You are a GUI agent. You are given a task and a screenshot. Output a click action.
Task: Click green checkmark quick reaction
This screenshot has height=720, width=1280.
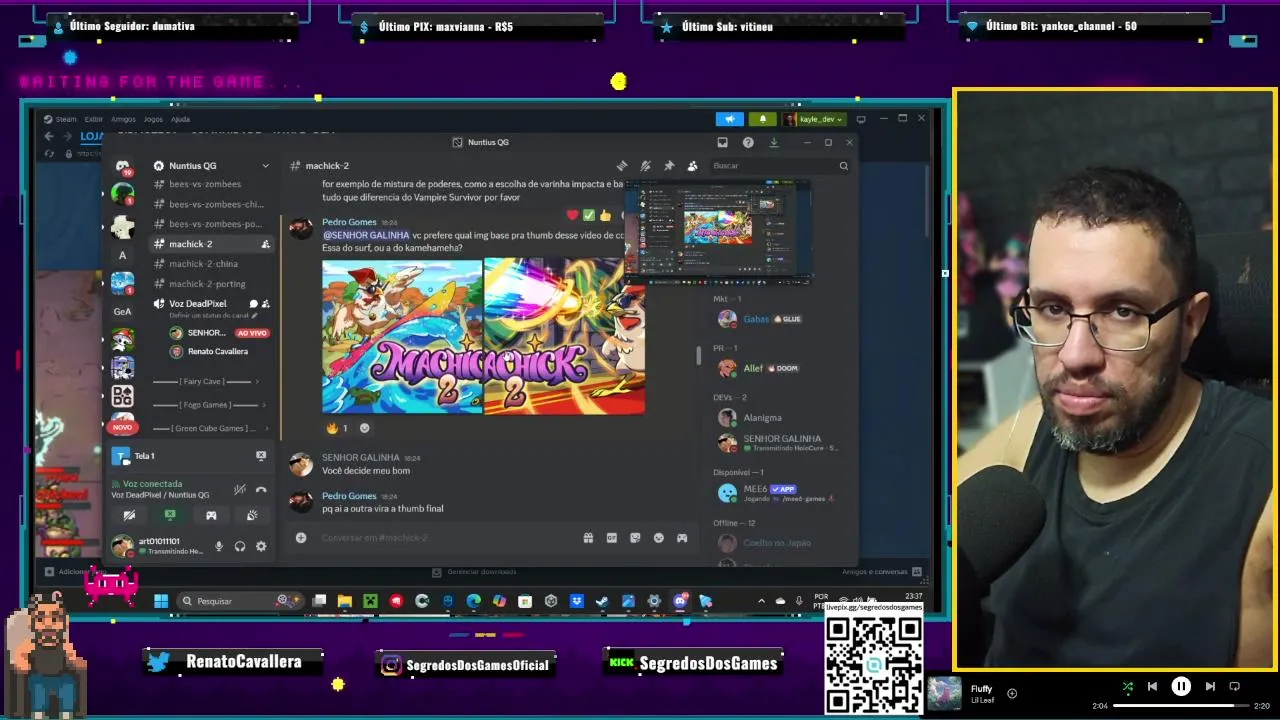coord(589,215)
